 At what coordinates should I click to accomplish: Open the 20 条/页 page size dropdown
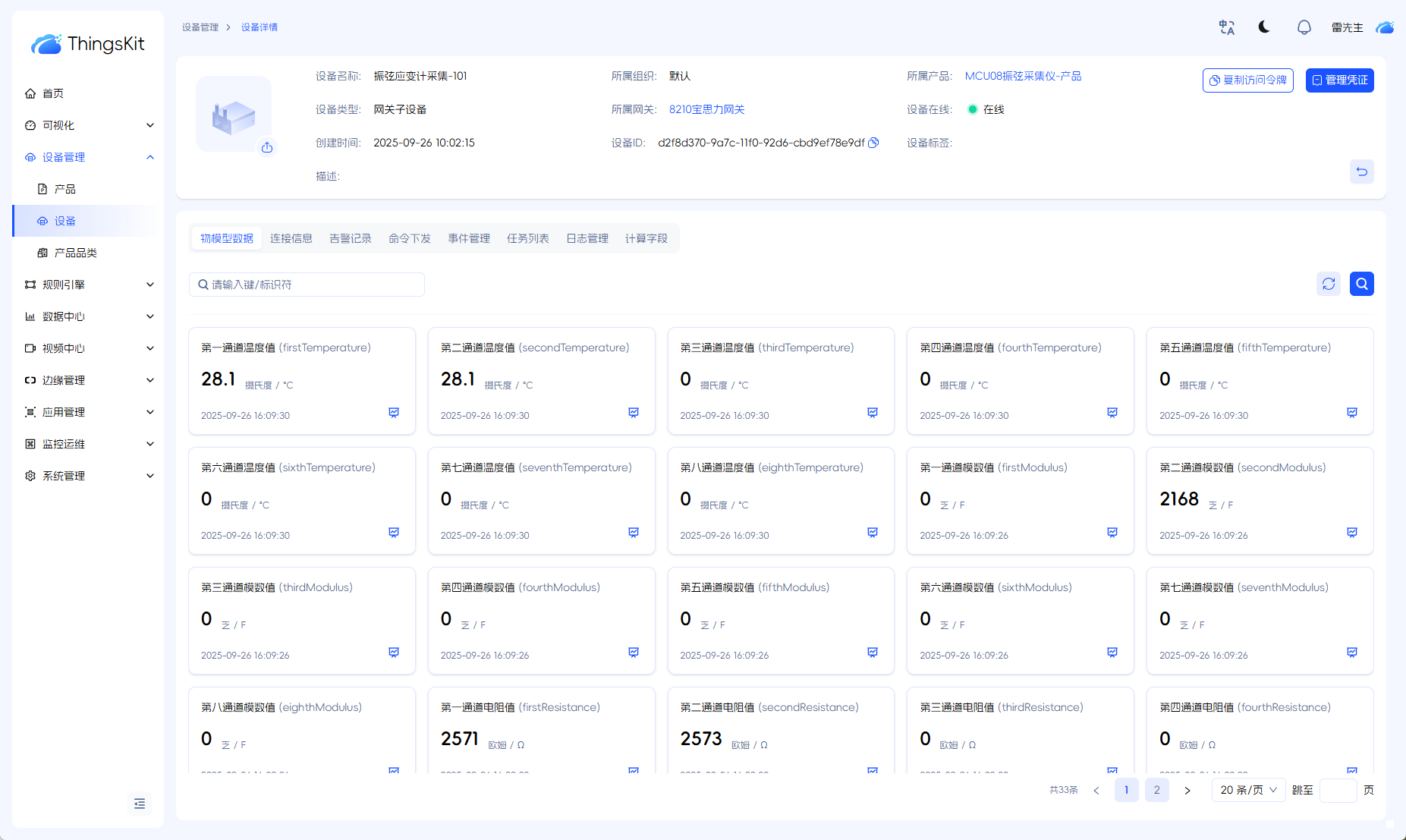pos(1247,790)
